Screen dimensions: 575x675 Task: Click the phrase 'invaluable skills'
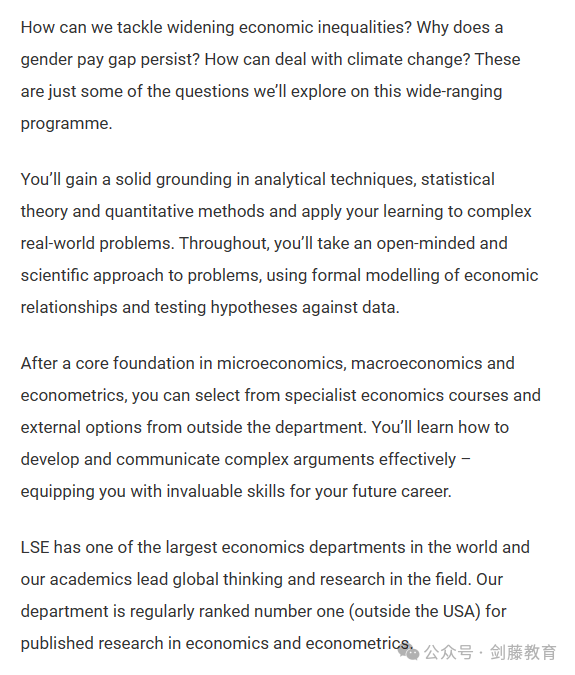(x=226, y=492)
